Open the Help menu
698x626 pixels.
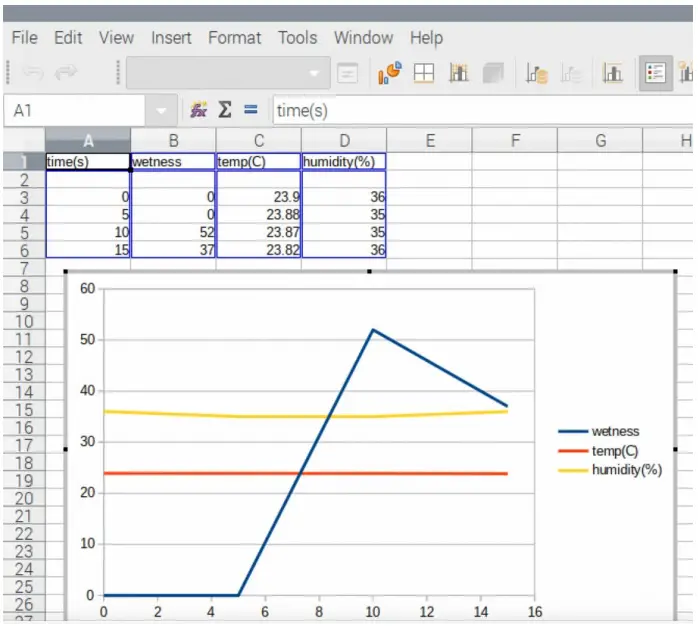(426, 38)
